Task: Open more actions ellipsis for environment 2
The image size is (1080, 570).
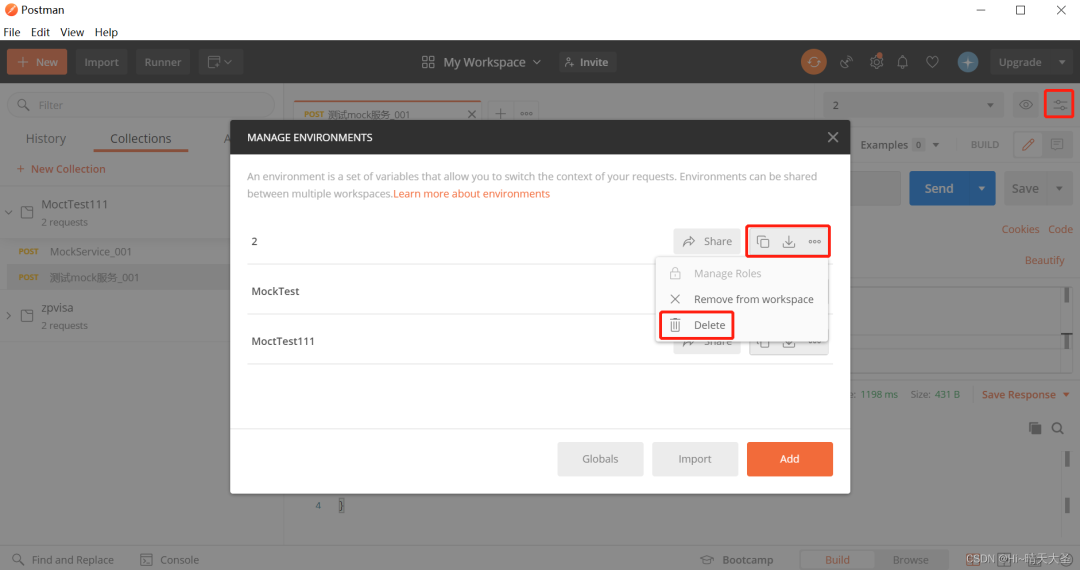Action: tap(814, 242)
